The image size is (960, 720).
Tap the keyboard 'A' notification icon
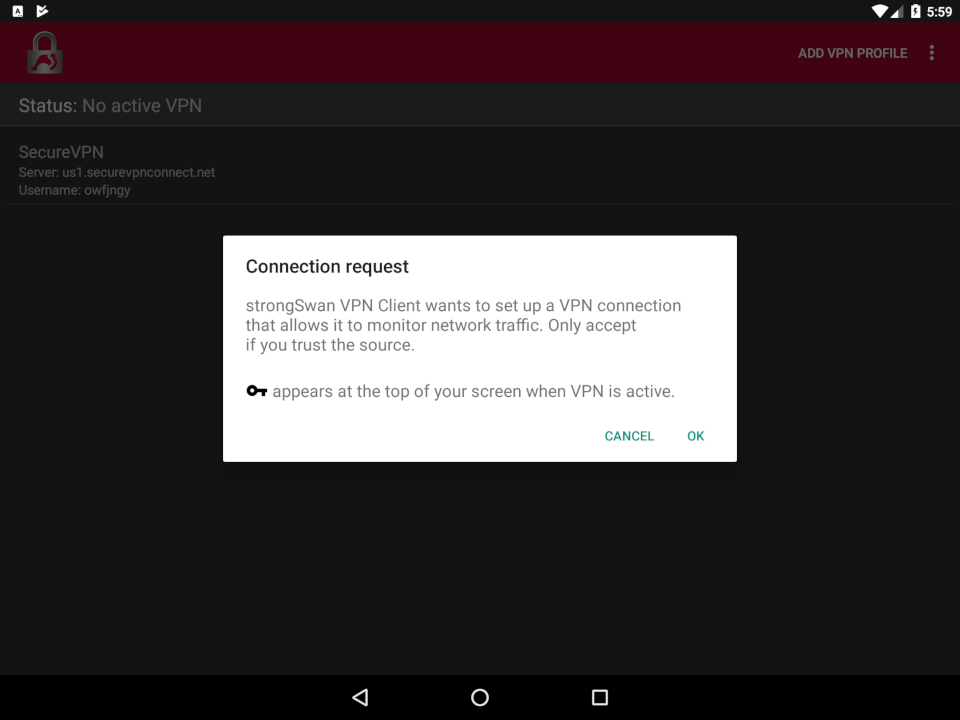tap(18, 11)
